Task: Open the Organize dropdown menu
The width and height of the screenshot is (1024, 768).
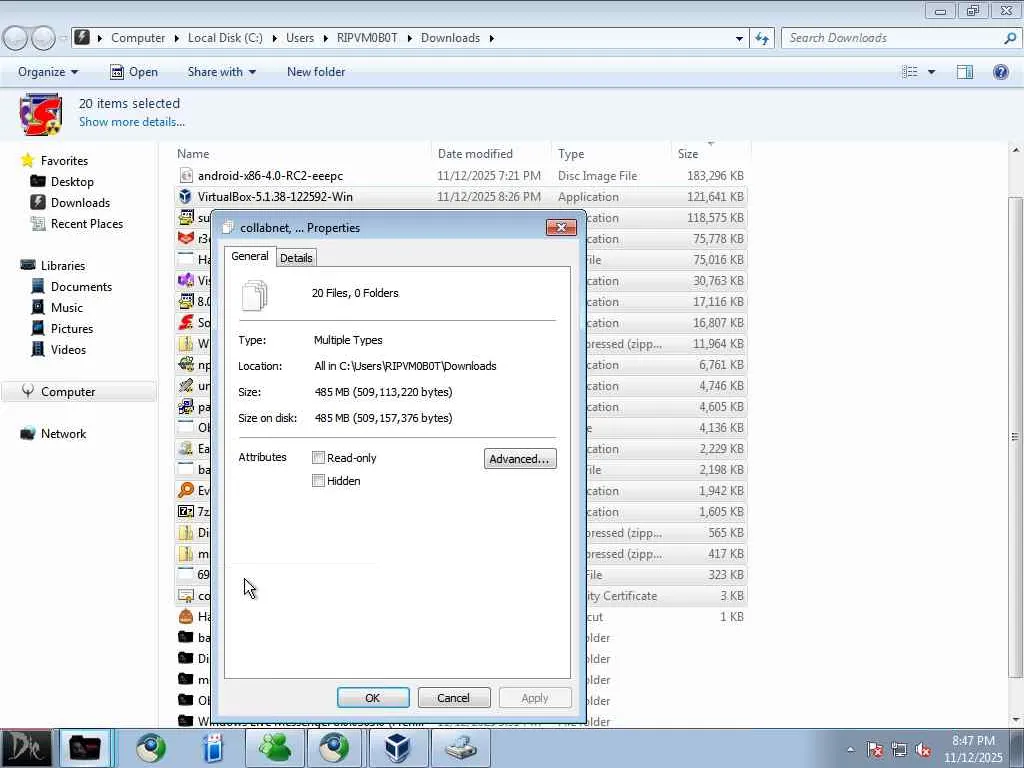Action: tap(48, 72)
